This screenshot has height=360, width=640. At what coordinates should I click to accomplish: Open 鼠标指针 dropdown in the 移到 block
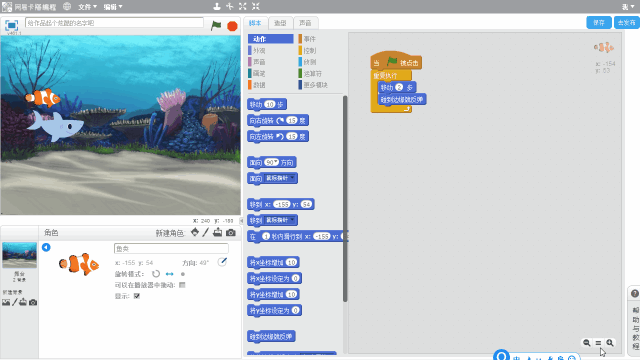[280, 220]
